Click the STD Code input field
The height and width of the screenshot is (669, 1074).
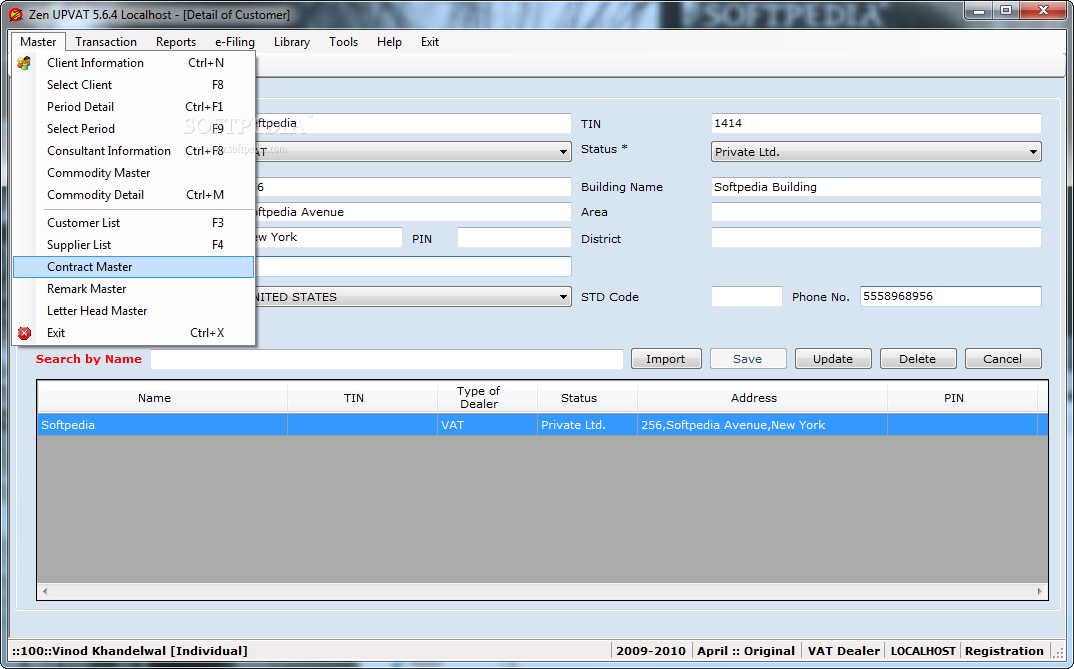pyautogui.click(x=747, y=296)
